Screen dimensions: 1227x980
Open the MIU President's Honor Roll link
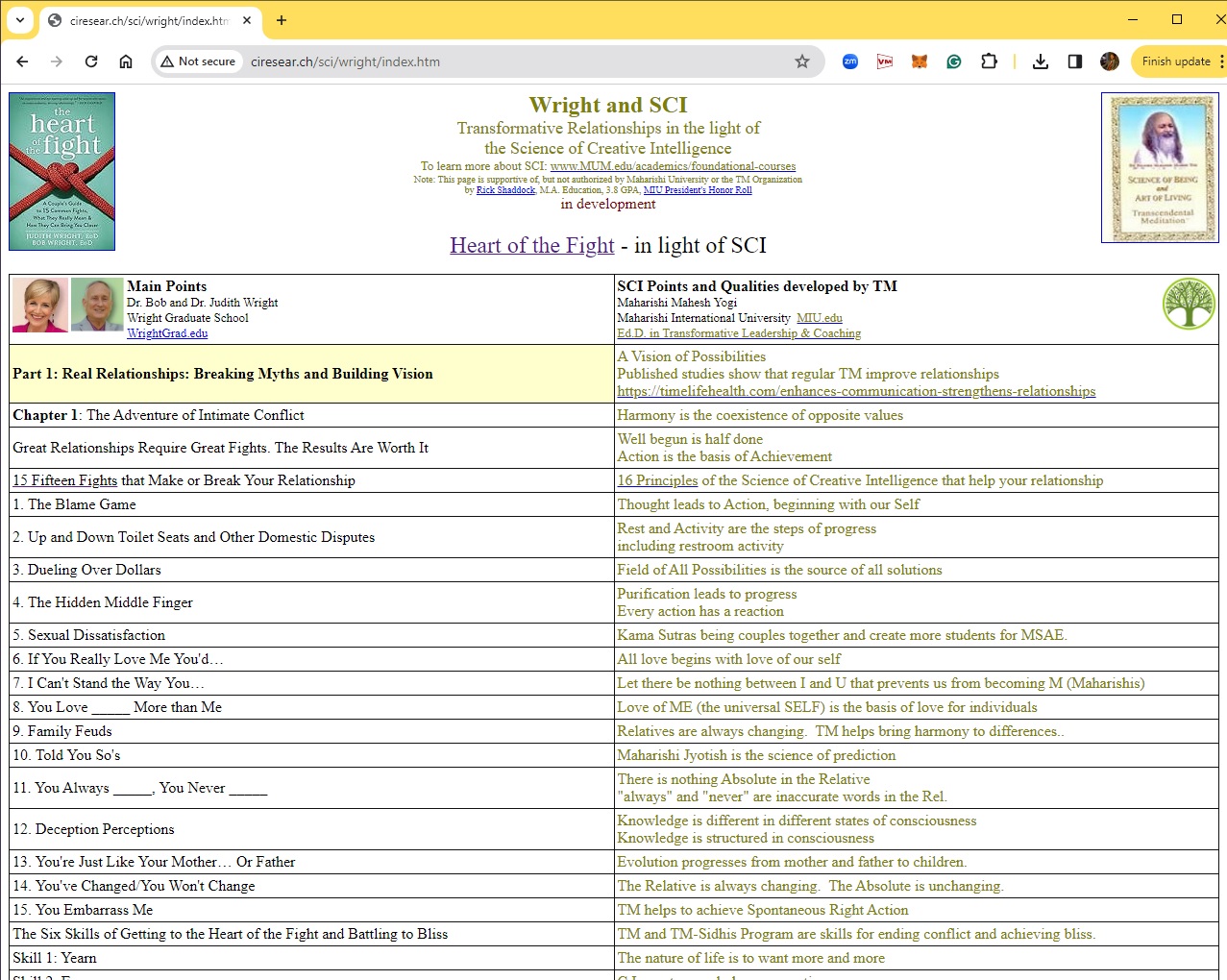coord(698,190)
